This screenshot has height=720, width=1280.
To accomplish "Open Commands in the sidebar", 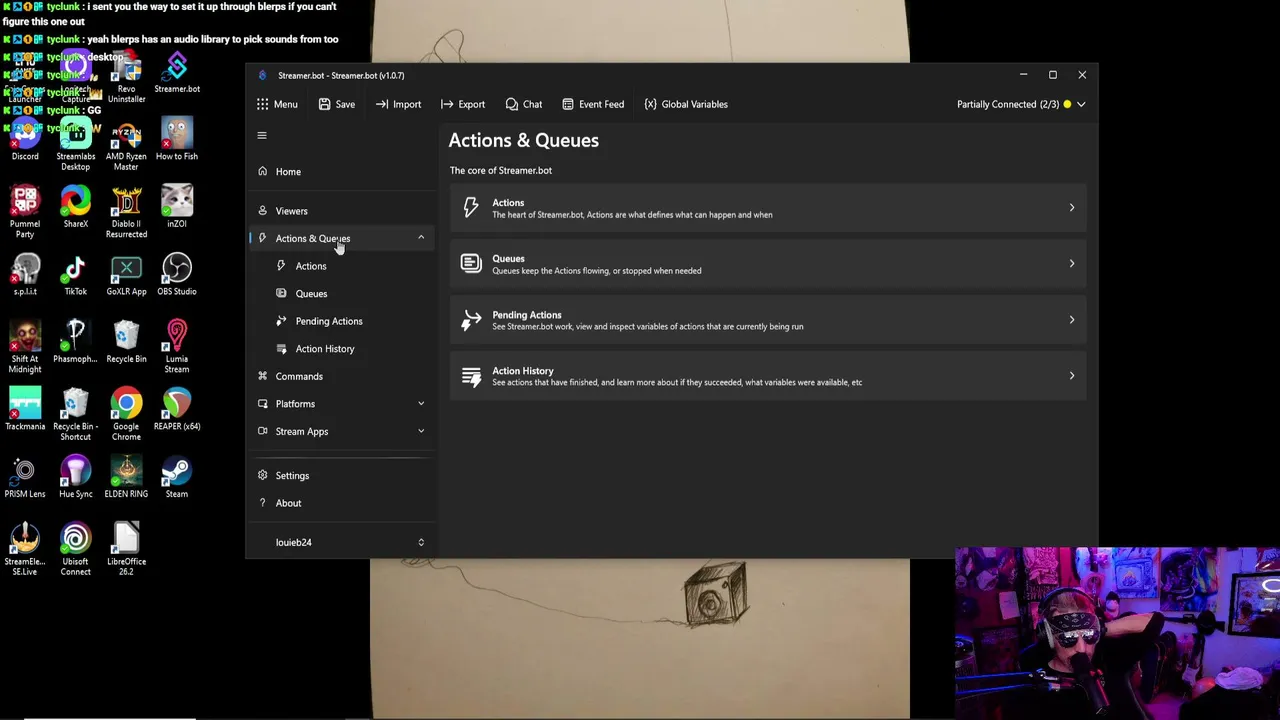I will coord(341,376).
